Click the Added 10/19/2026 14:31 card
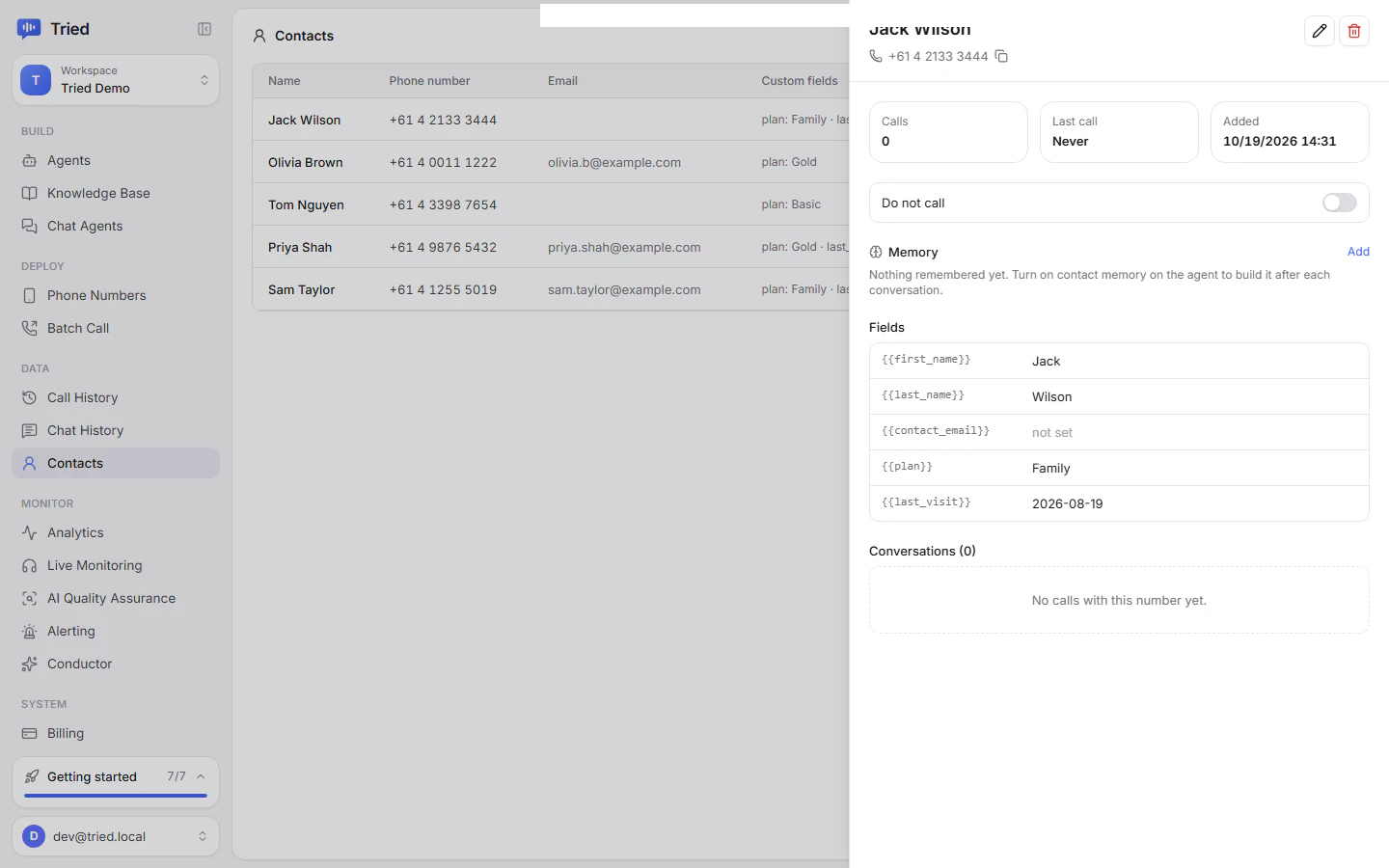1389x868 pixels. (x=1290, y=132)
